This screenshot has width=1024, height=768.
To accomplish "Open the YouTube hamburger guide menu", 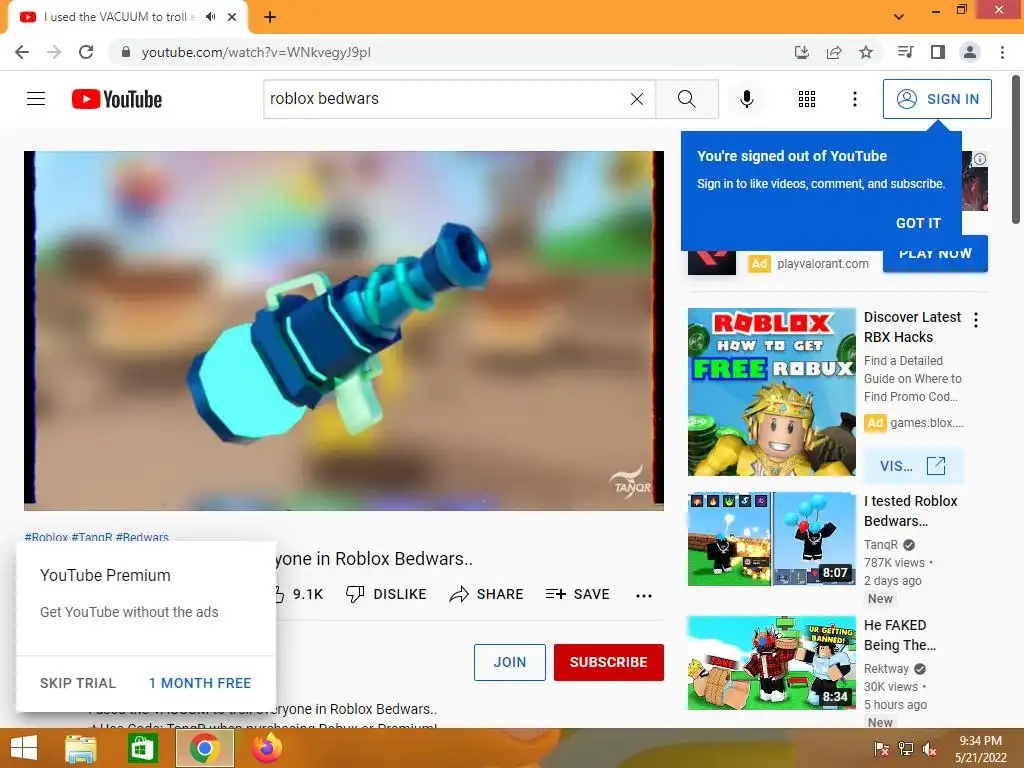I will tap(36, 99).
